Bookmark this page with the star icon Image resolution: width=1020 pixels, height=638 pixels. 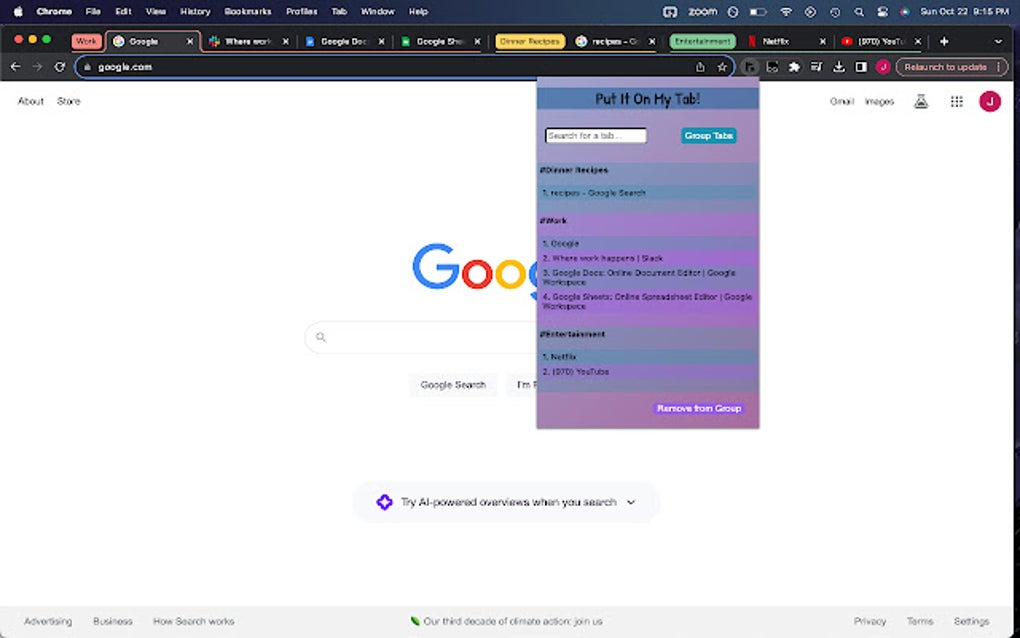[722, 67]
